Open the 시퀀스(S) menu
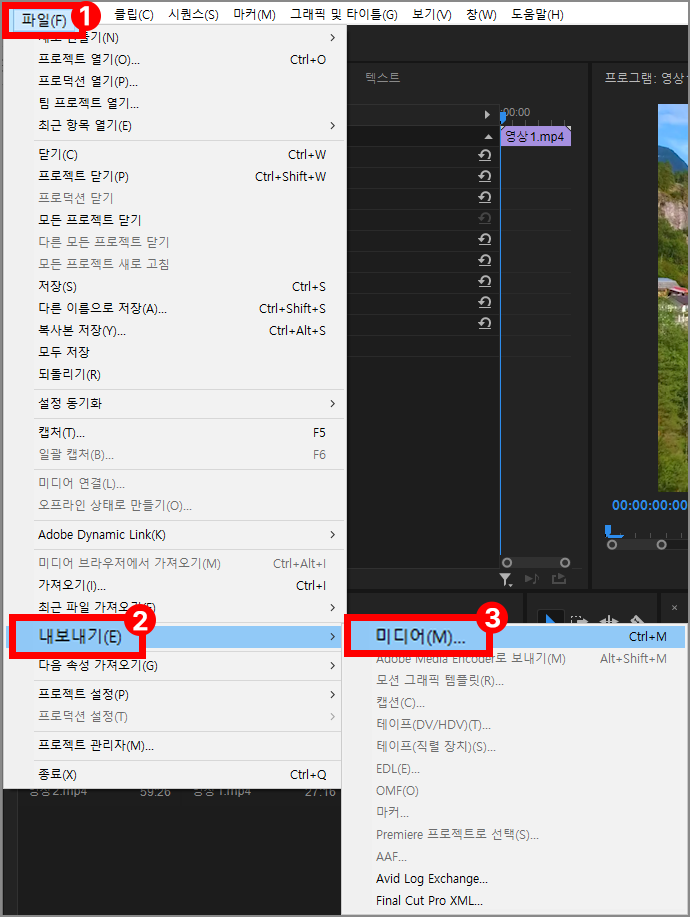The image size is (690, 917). click(194, 14)
